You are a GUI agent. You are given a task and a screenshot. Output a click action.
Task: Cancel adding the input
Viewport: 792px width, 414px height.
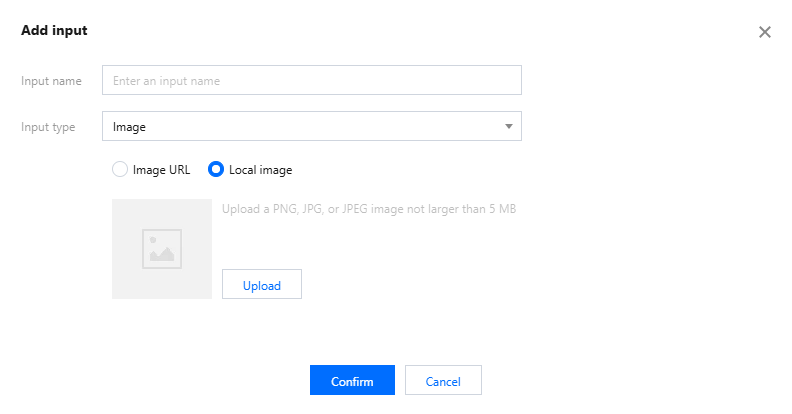click(443, 381)
